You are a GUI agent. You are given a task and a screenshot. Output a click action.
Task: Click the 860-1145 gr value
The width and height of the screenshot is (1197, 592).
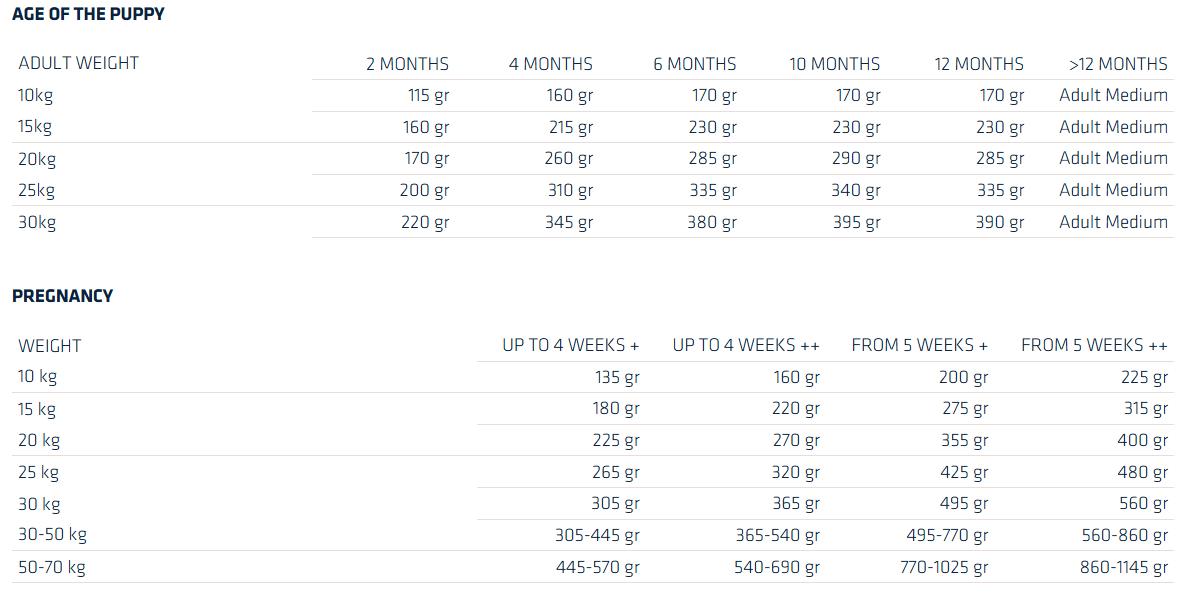tap(1124, 568)
